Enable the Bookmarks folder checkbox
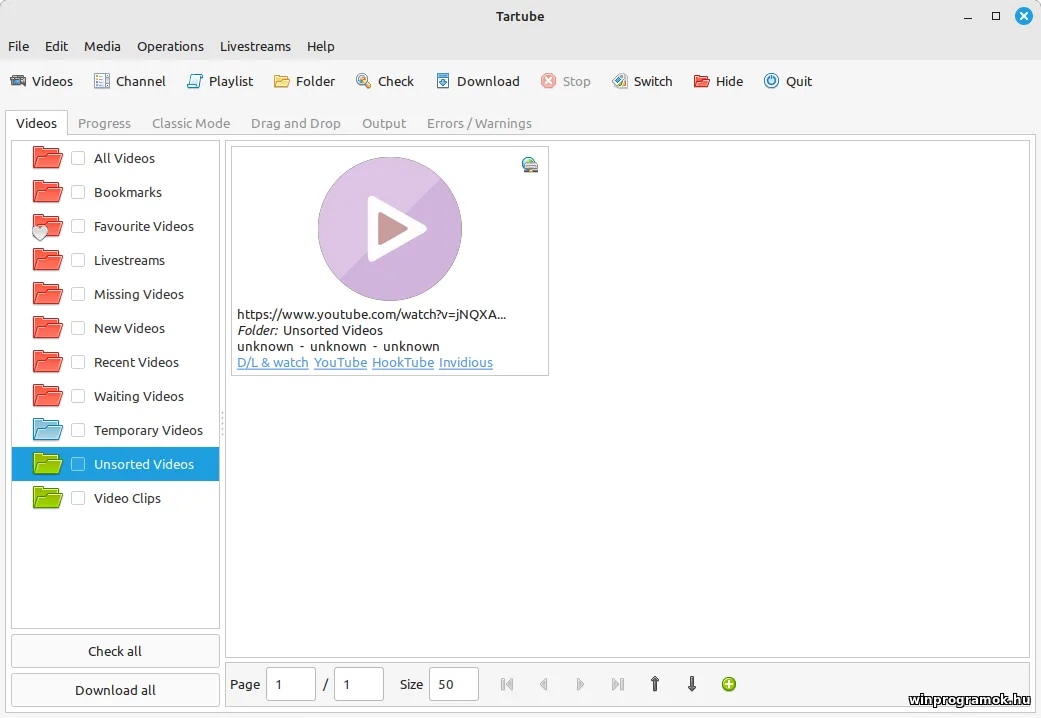 78,192
